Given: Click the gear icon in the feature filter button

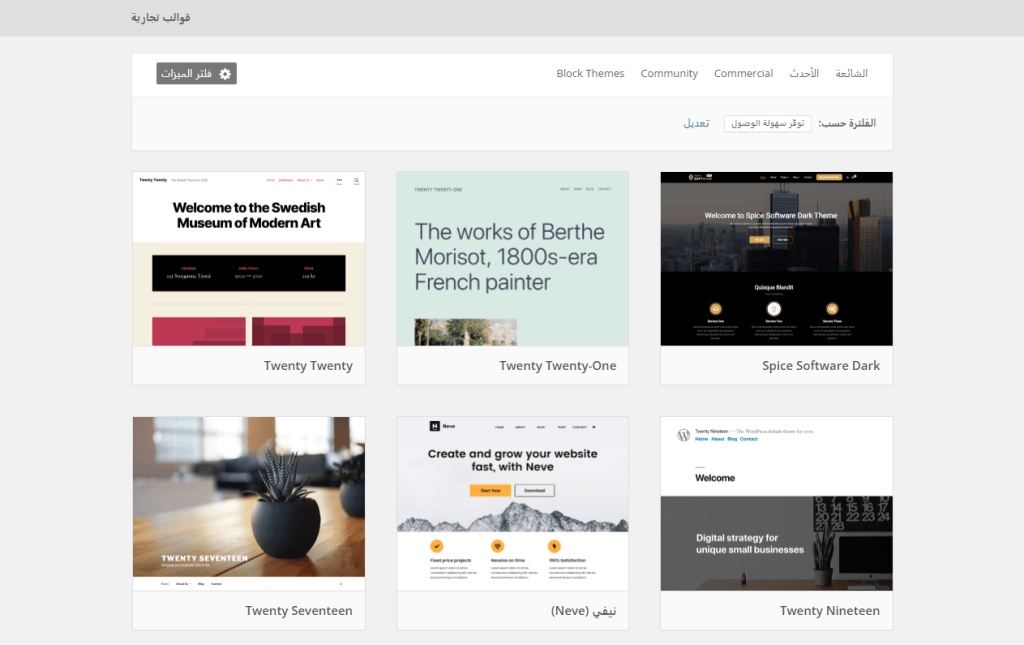Looking at the screenshot, I should (x=225, y=74).
